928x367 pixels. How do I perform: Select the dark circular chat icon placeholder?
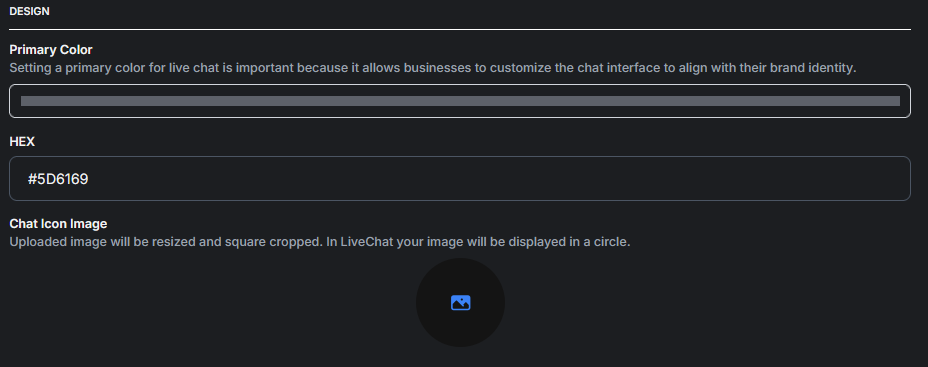pos(460,302)
